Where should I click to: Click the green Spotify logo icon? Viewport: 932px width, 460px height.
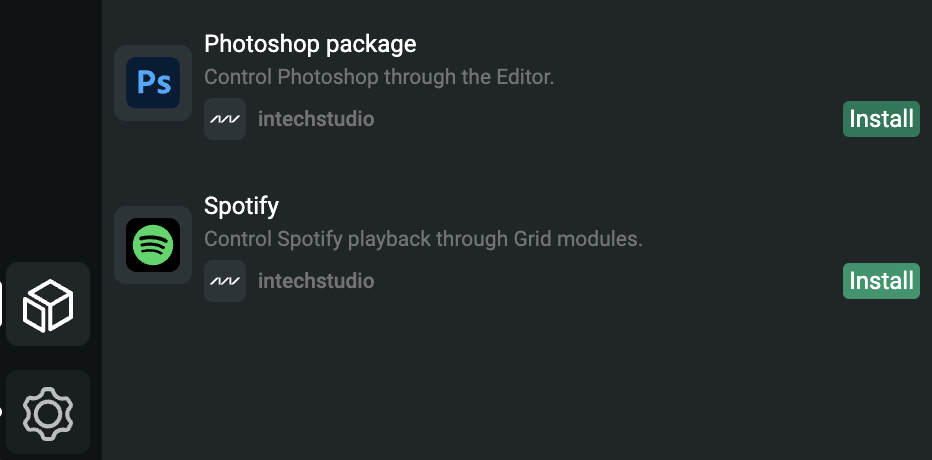point(153,244)
